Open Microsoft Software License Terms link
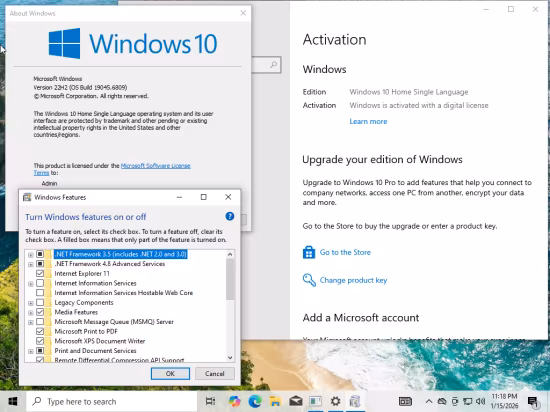The width and height of the screenshot is (550, 412). pyautogui.click(x=155, y=166)
